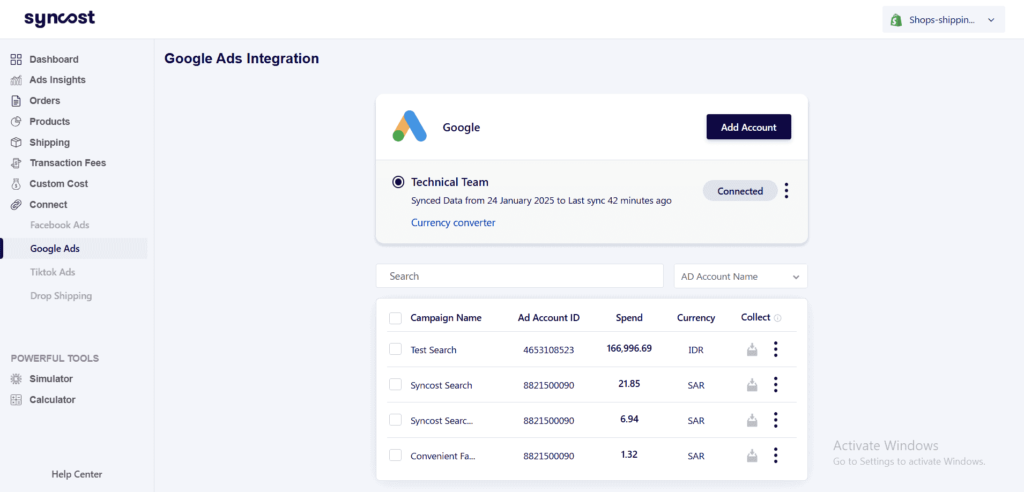Click collect icon for Convenient Fa... campaign

tap(752, 455)
